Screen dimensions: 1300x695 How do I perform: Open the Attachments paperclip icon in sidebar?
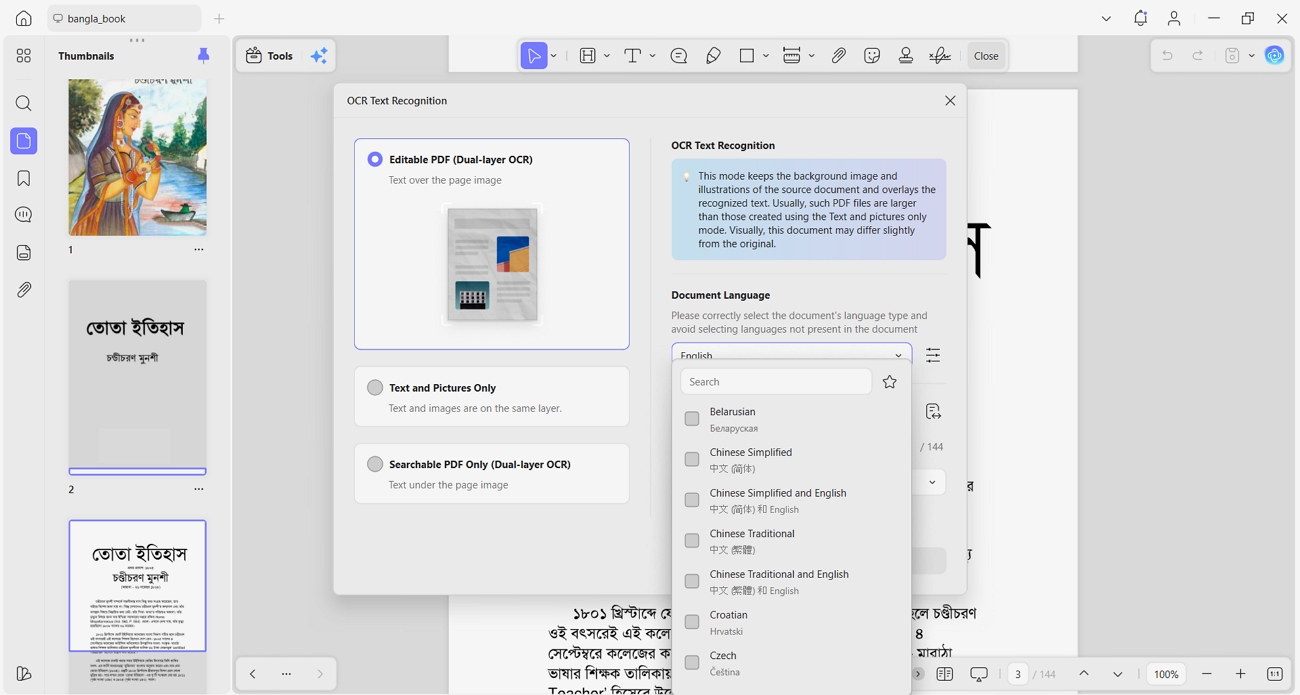[x=23, y=290]
